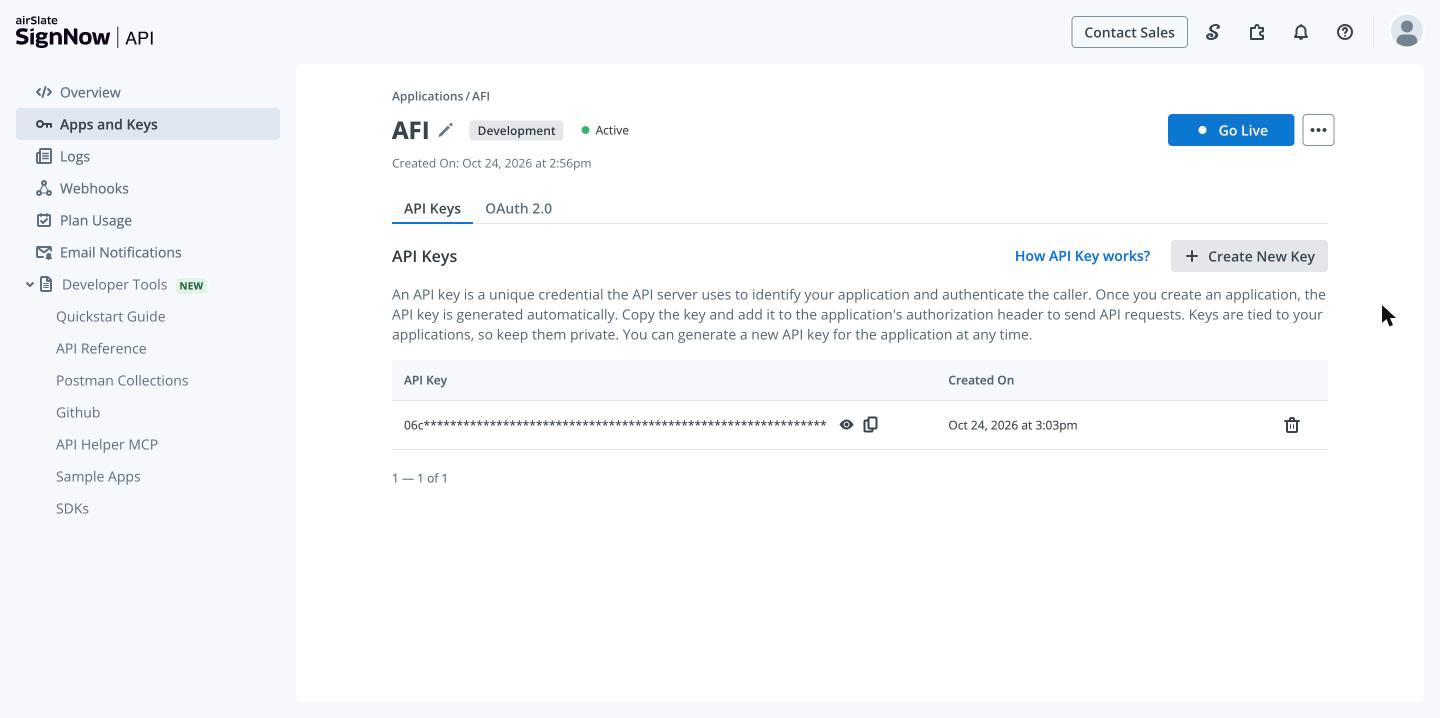This screenshot has height=718, width=1440.
Task: Click the Webhooks sidebar icon
Action: tap(44, 188)
